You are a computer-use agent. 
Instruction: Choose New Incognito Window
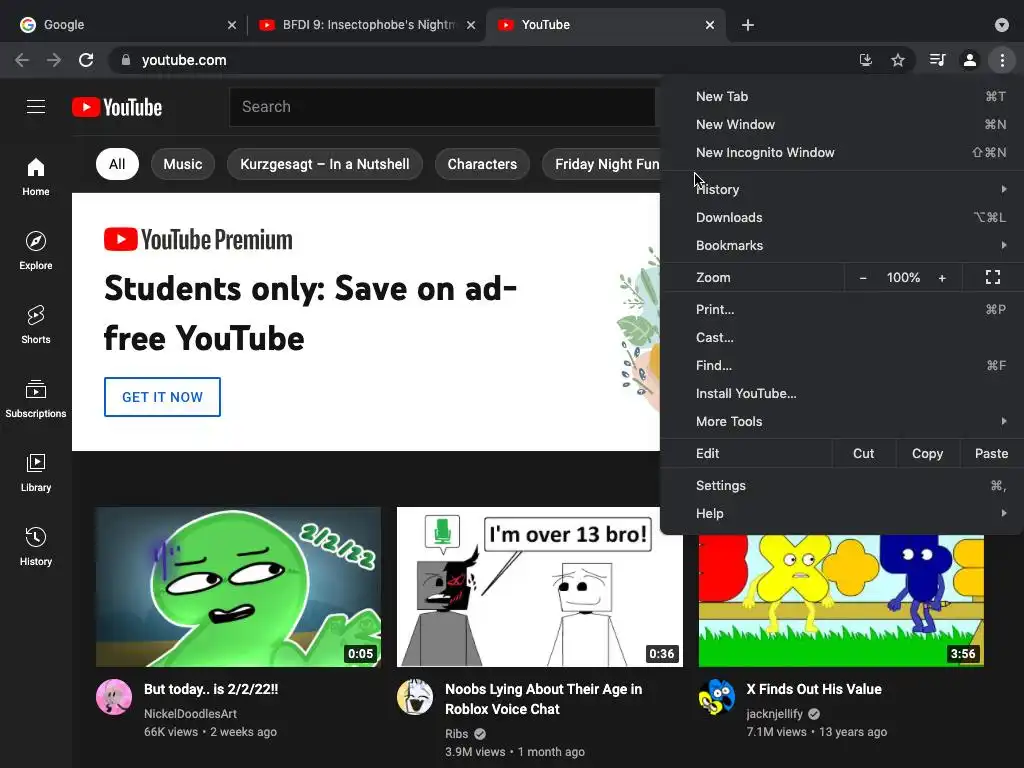click(841, 152)
